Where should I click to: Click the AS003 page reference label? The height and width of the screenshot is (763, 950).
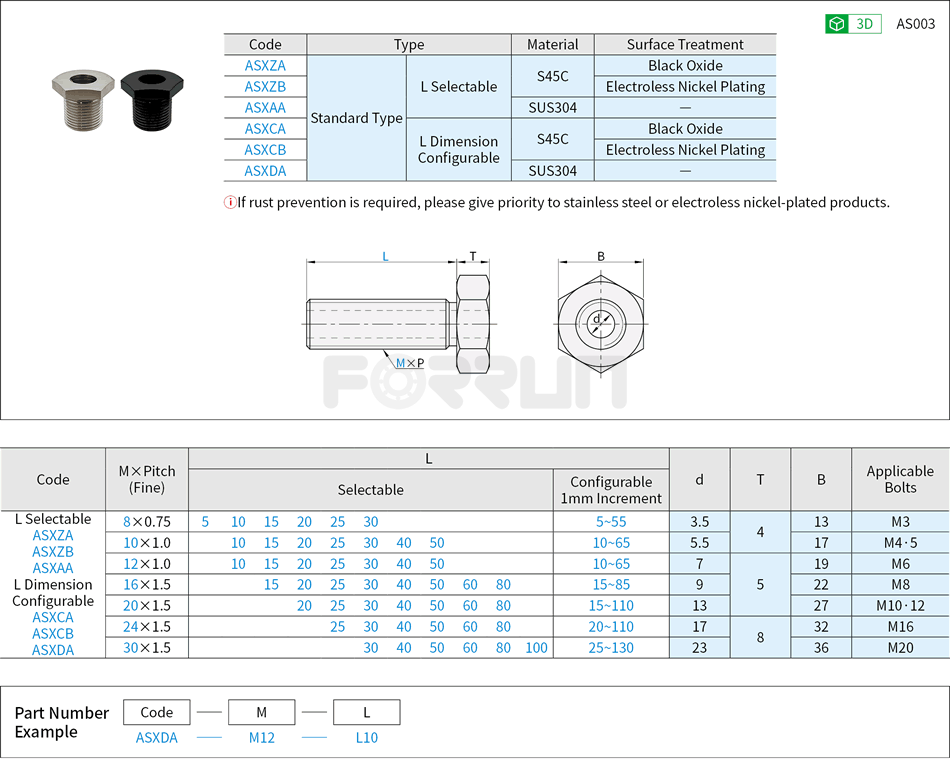point(916,22)
